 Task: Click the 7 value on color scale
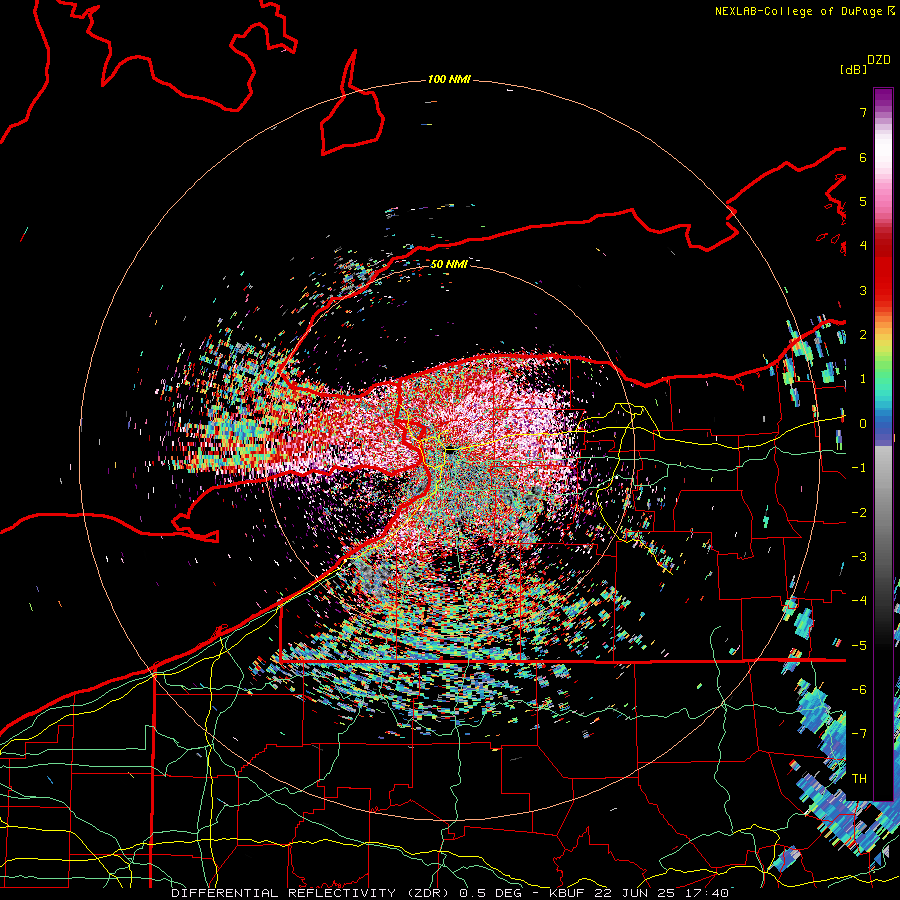click(863, 112)
